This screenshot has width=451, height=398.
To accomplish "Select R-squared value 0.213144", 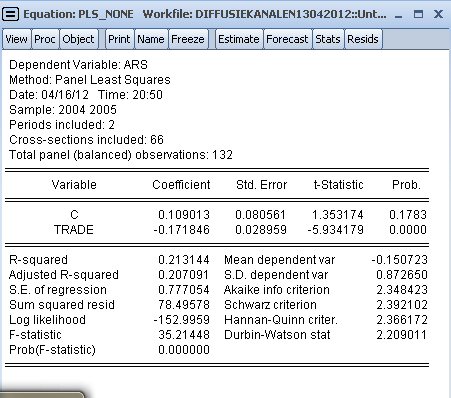I will click(184, 260).
